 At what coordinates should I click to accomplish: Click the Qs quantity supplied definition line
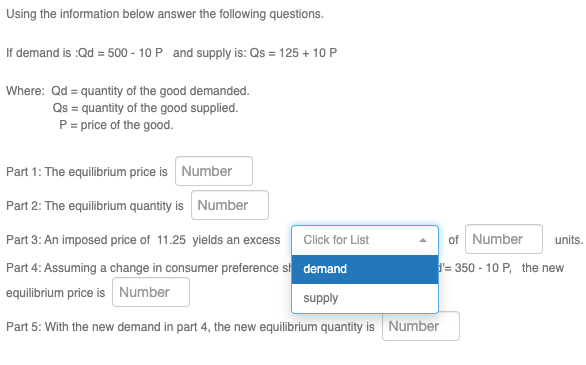point(145,108)
